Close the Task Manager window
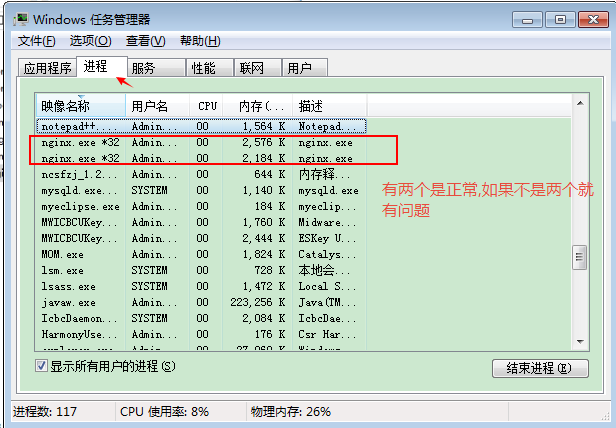616x428 pixels. tap(593, 20)
